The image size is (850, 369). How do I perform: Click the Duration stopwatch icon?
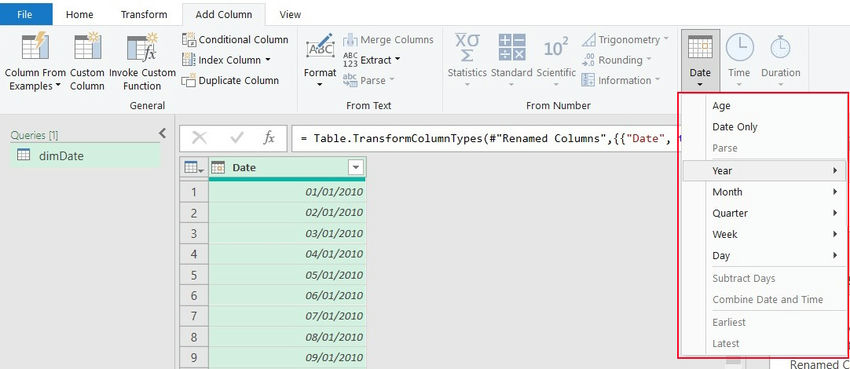pyautogui.click(x=781, y=47)
